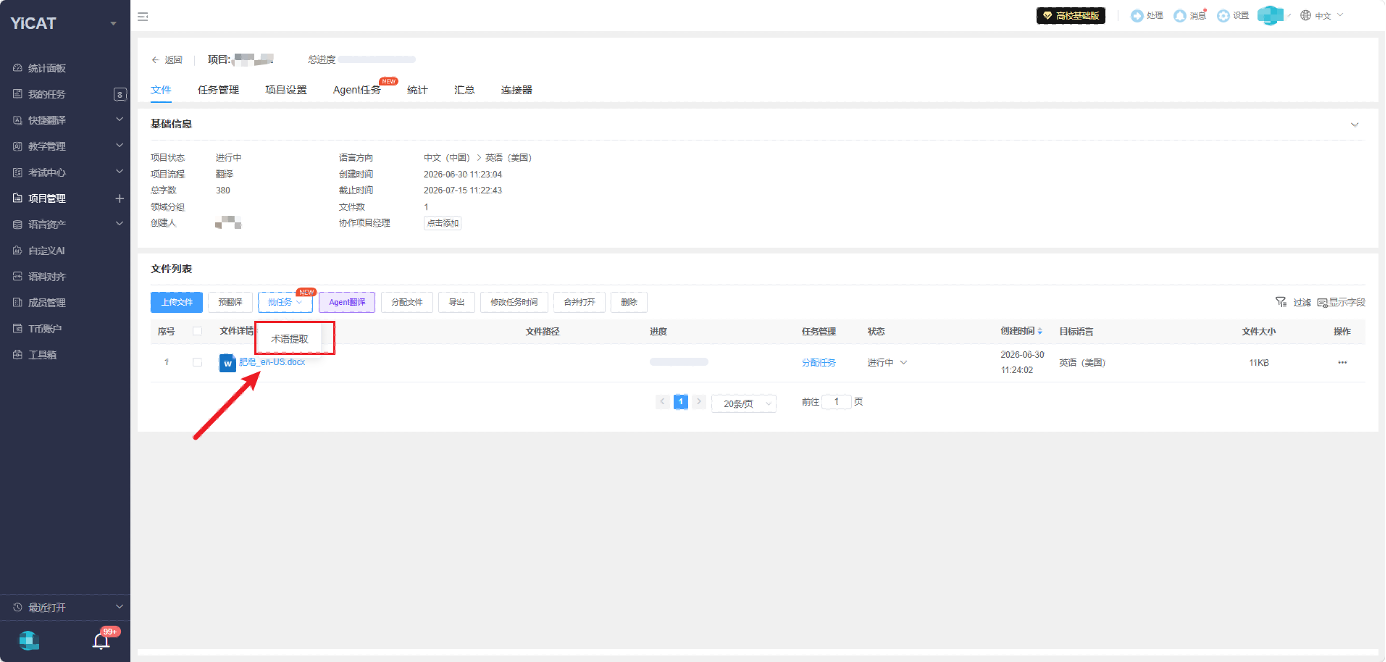Open the en-US.docx file link
This screenshot has width=1386, height=662.
click(272, 362)
